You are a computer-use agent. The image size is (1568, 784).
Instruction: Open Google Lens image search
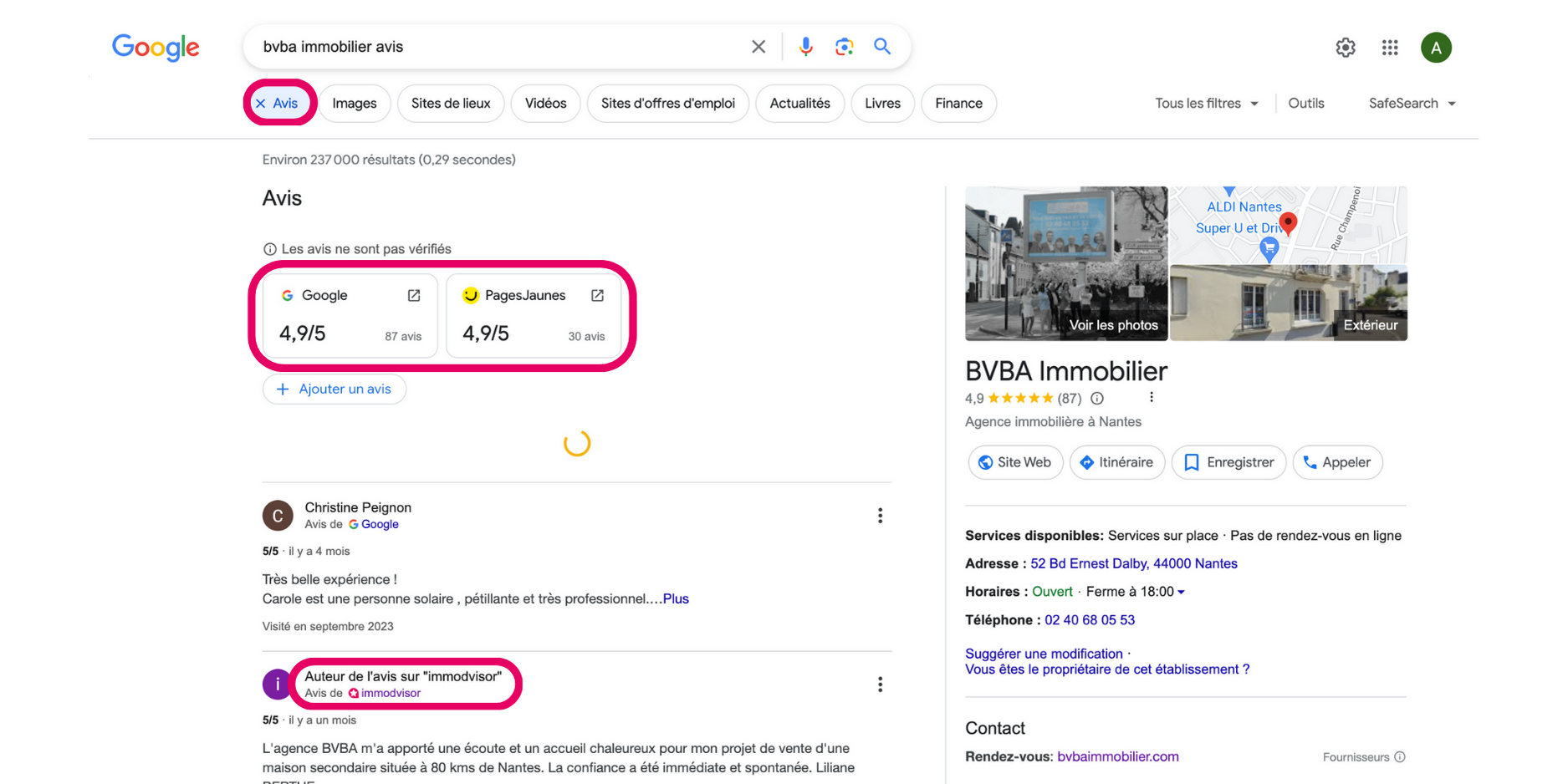coord(844,47)
